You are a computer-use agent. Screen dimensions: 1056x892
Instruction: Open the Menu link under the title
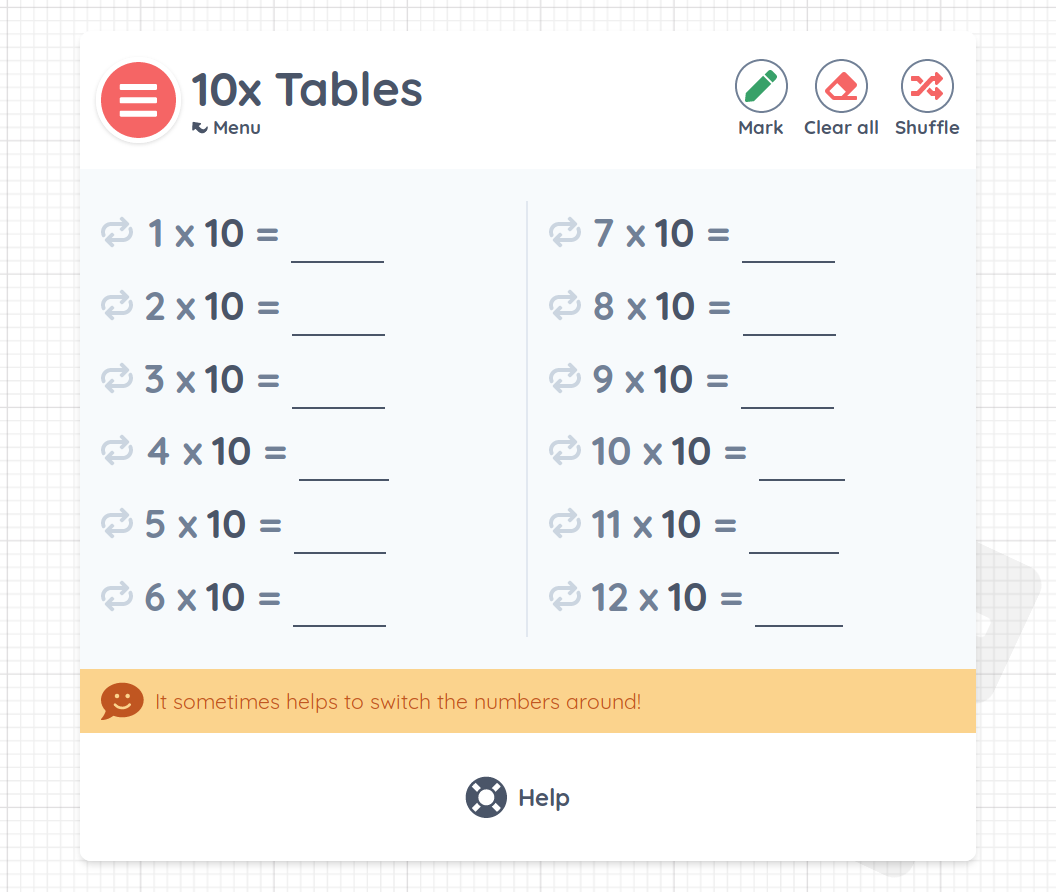pyautogui.click(x=226, y=127)
